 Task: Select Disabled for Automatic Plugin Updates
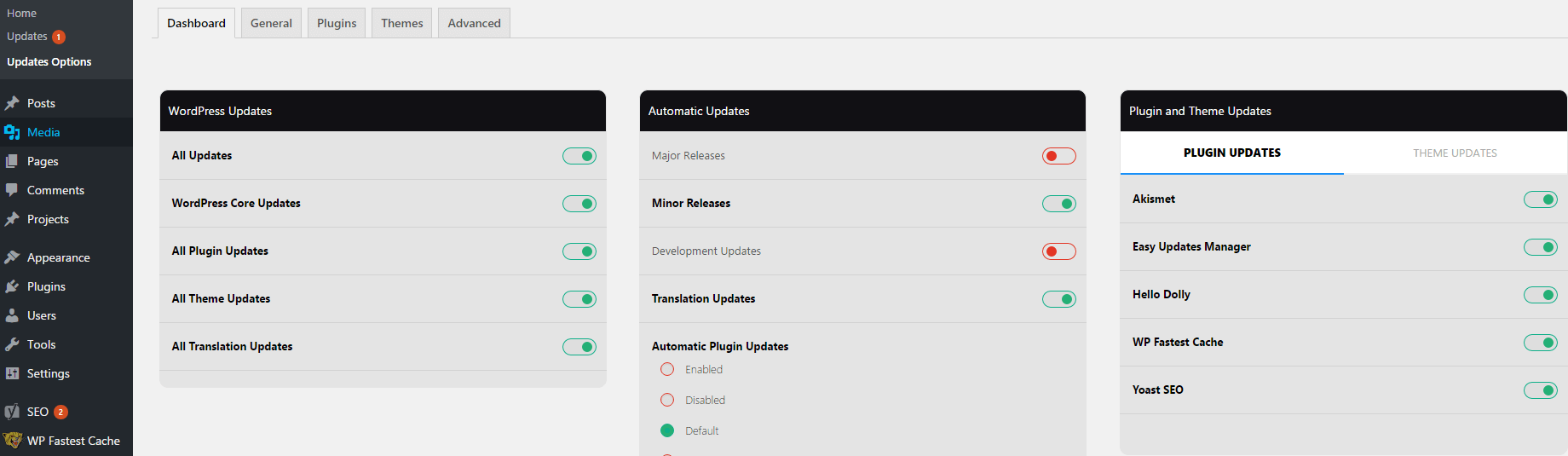(x=667, y=400)
